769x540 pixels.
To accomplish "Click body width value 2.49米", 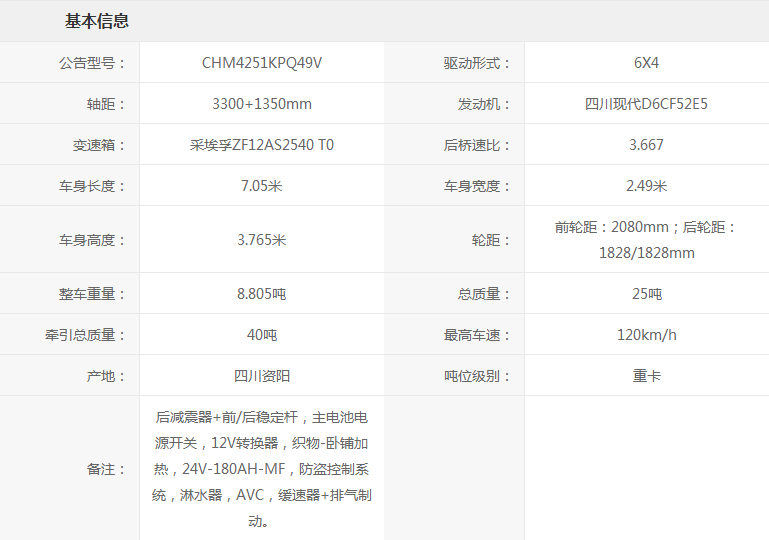I will point(646,186).
